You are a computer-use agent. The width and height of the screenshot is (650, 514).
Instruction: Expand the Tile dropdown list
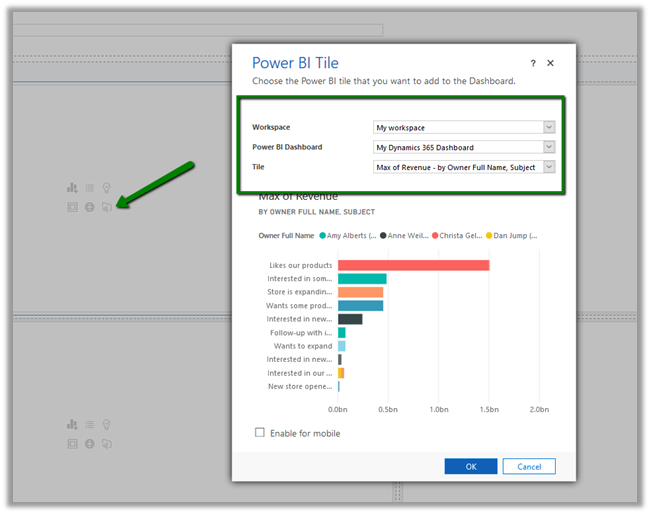coord(549,167)
